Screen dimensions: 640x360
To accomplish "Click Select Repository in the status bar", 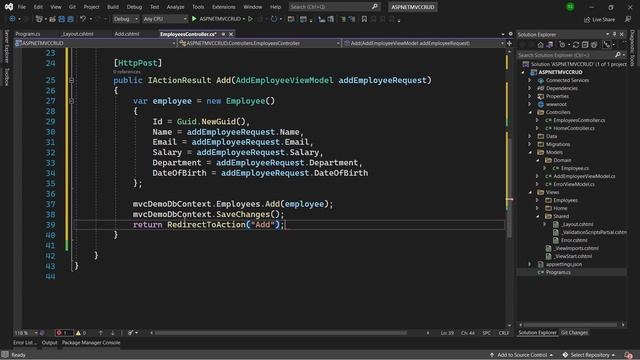I will (x=589, y=355).
